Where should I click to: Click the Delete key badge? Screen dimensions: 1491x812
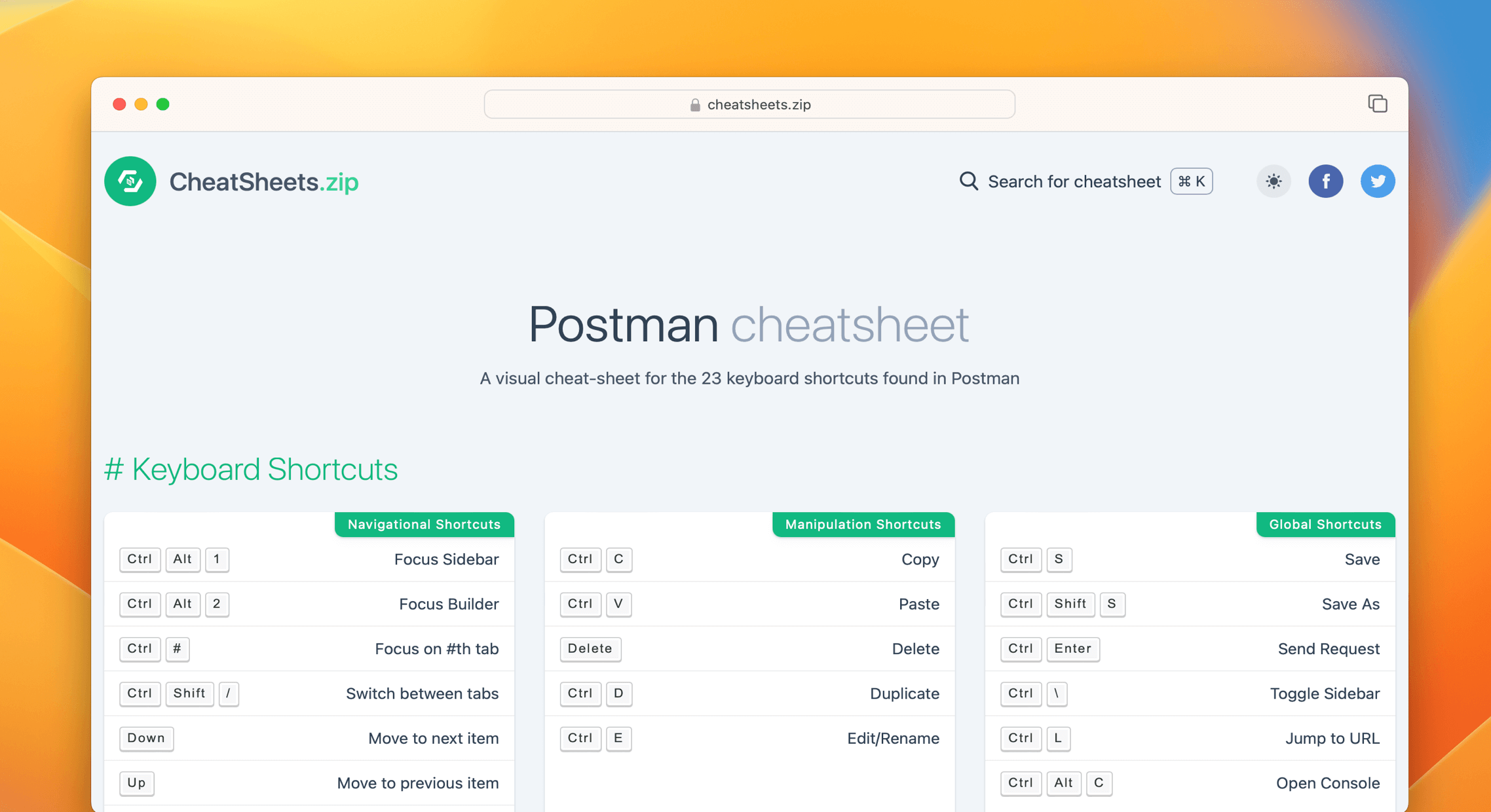tap(590, 649)
